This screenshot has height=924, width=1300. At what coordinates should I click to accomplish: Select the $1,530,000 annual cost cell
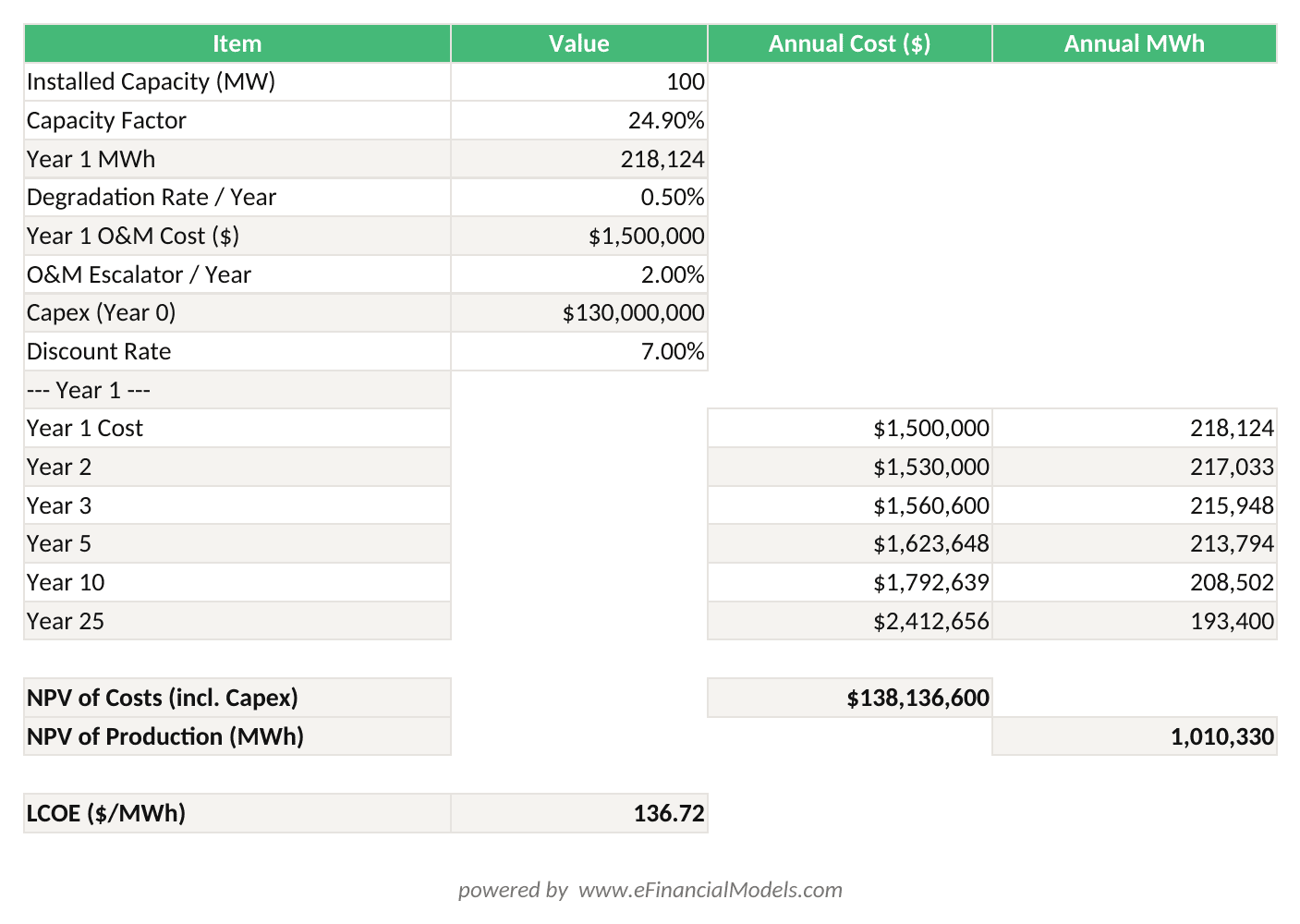[x=850, y=468]
